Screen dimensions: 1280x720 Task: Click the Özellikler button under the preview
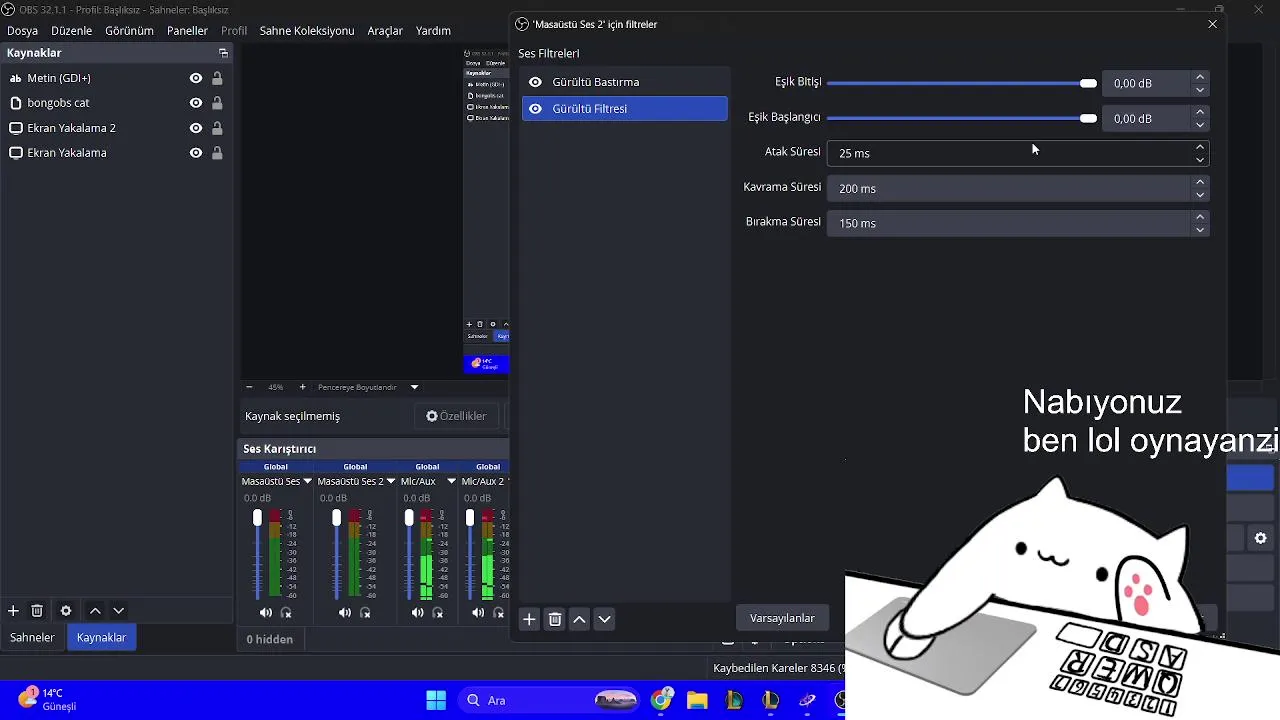[456, 416]
